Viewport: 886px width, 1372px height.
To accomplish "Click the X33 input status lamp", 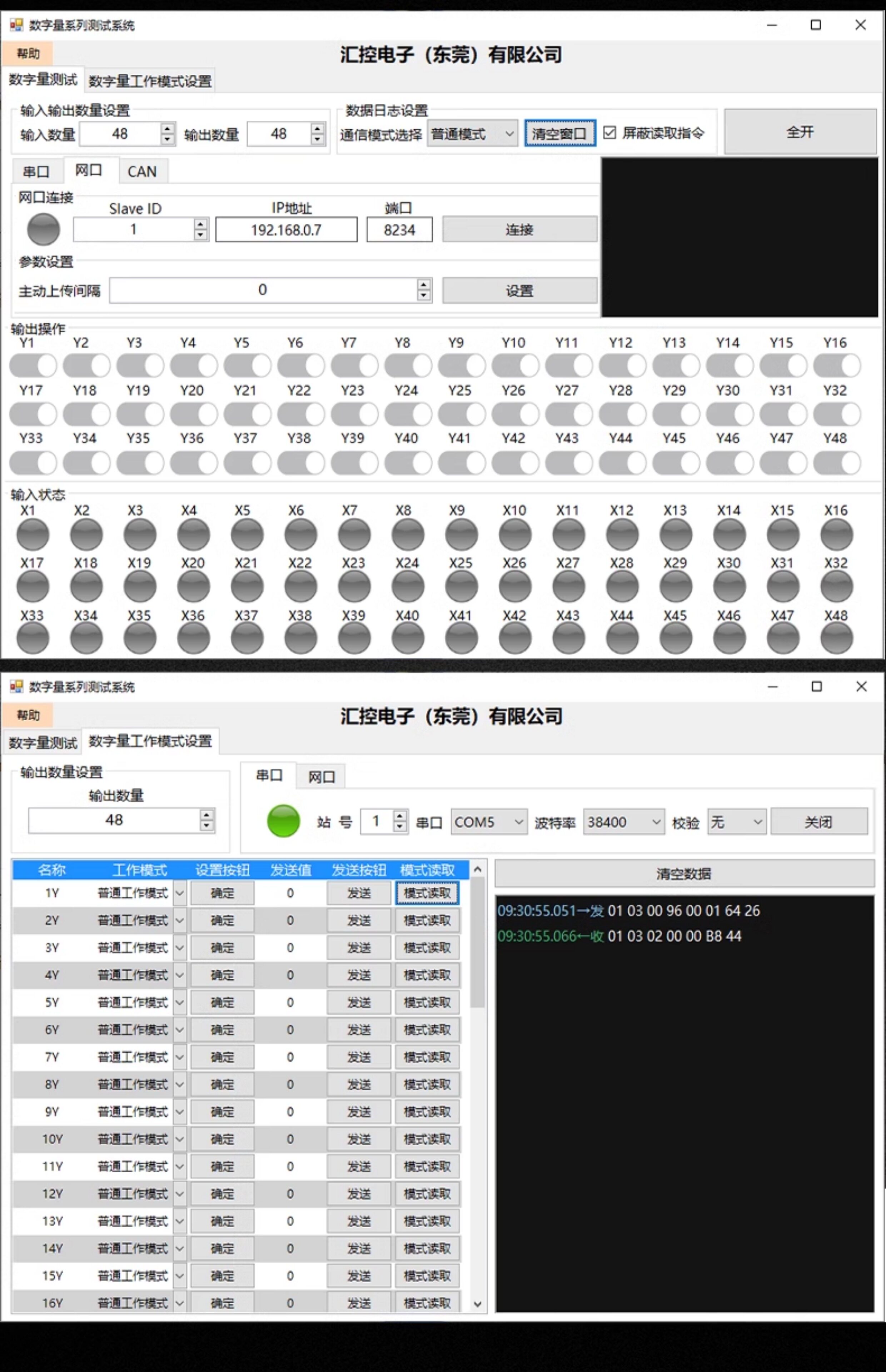I will [x=33, y=638].
